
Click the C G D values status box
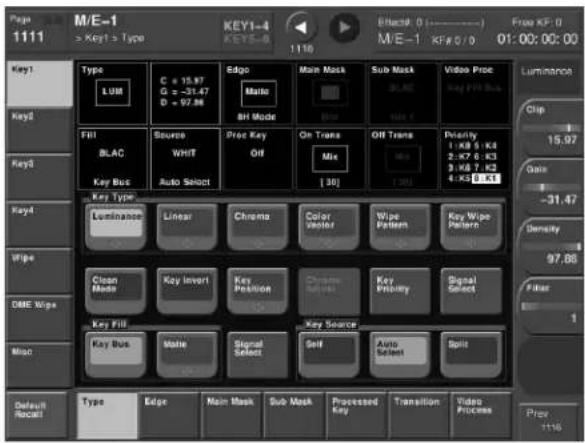tap(185, 93)
